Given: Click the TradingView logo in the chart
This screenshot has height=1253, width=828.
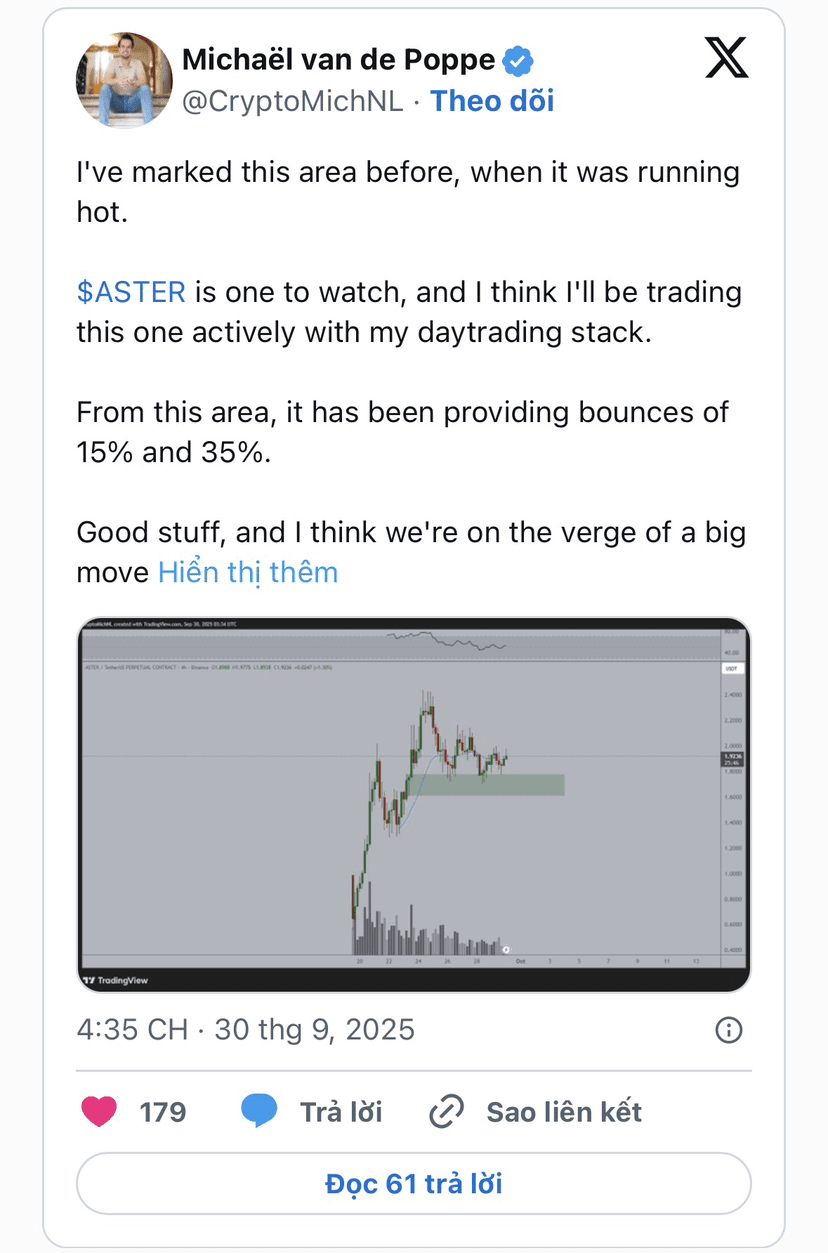Looking at the screenshot, I should pyautogui.click(x=116, y=980).
